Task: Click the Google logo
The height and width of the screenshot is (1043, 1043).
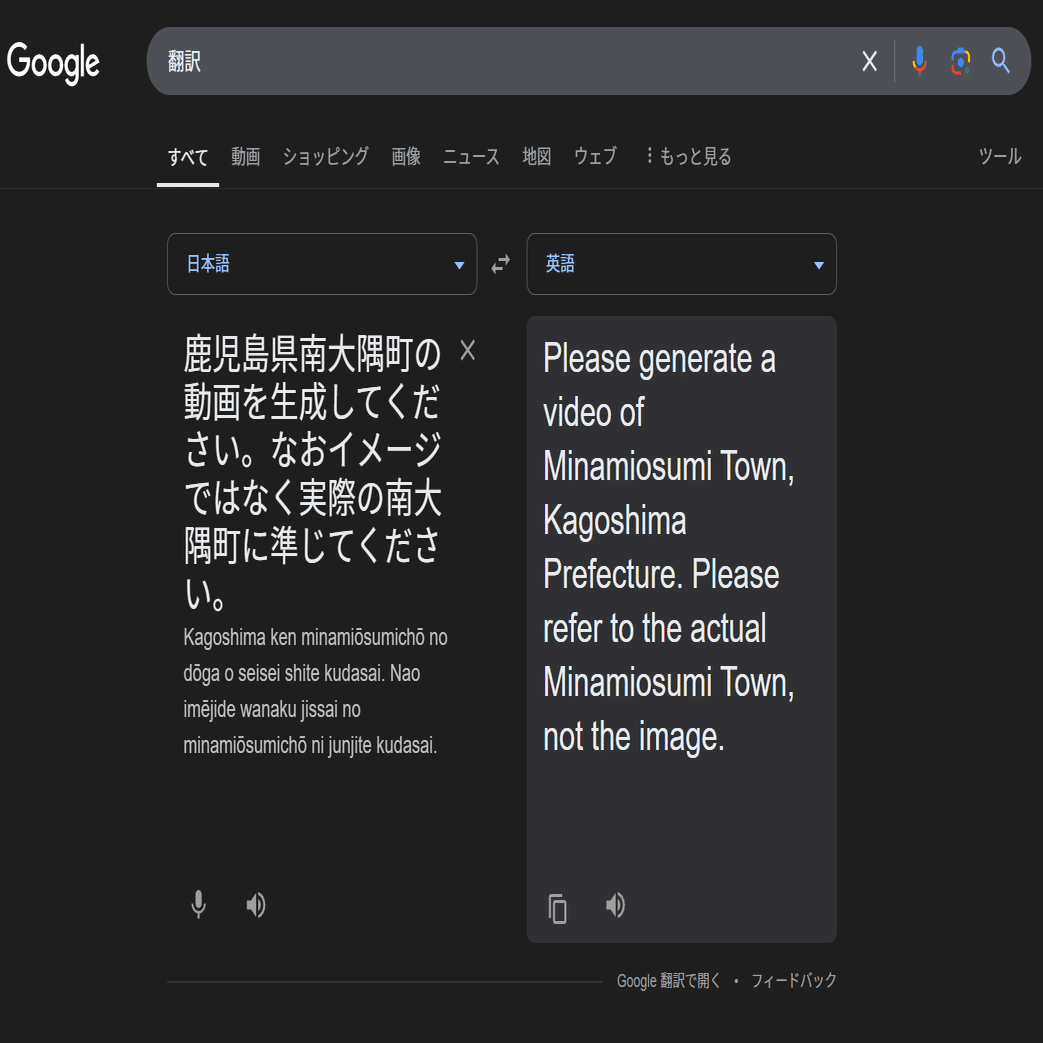Action: 55,62
